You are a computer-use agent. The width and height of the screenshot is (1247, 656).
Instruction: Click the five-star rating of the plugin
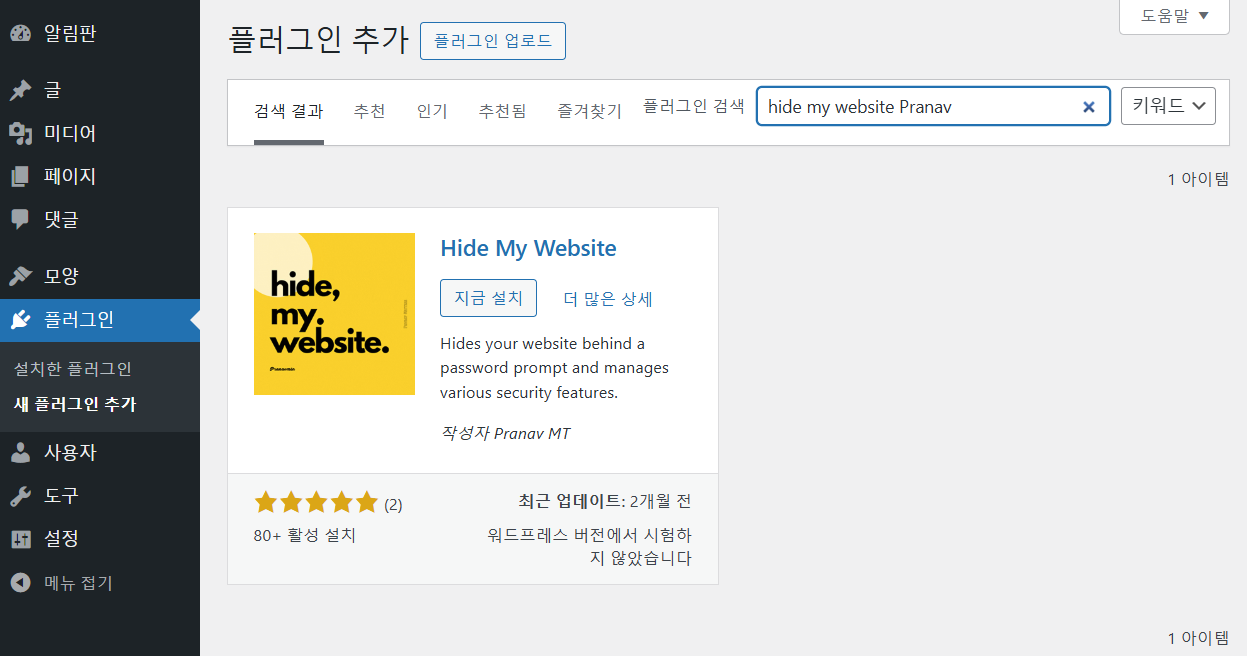click(x=316, y=502)
